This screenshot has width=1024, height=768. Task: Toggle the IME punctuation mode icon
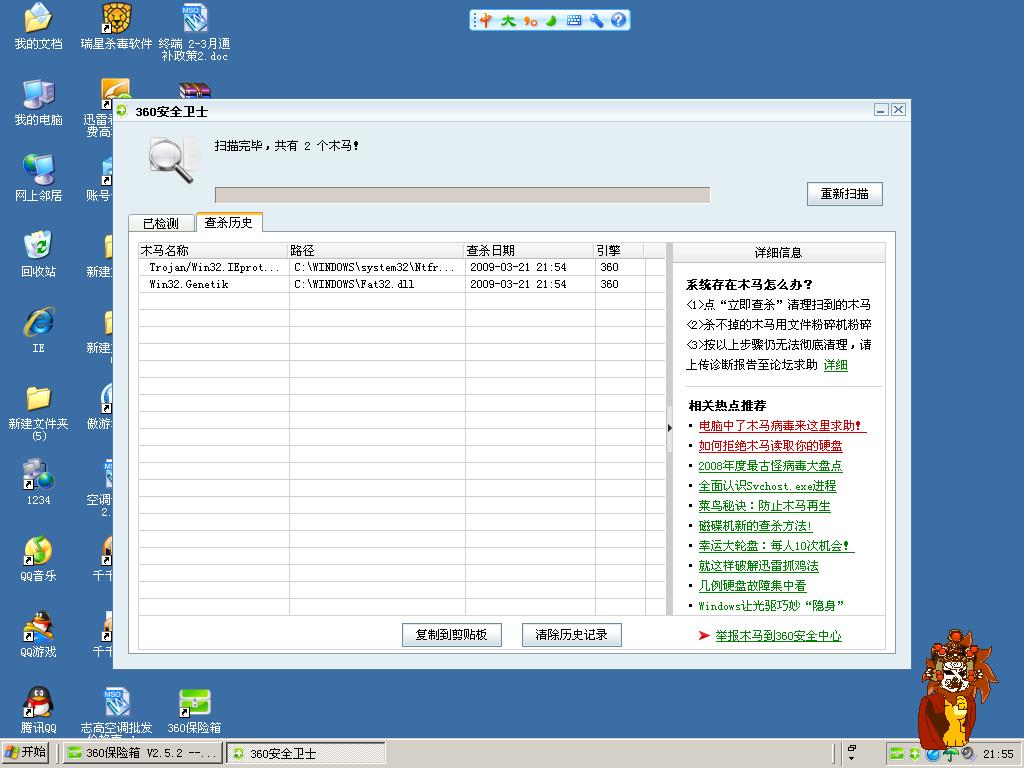(530, 21)
